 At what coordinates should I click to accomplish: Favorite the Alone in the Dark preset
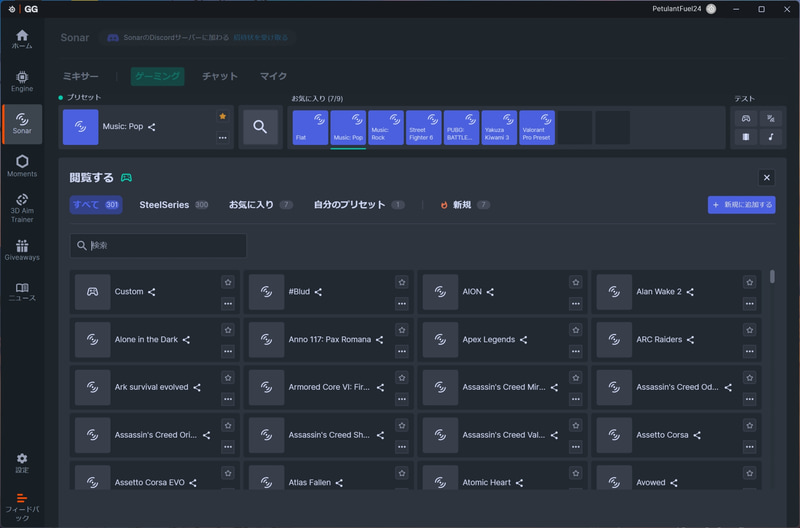(228, 330)
